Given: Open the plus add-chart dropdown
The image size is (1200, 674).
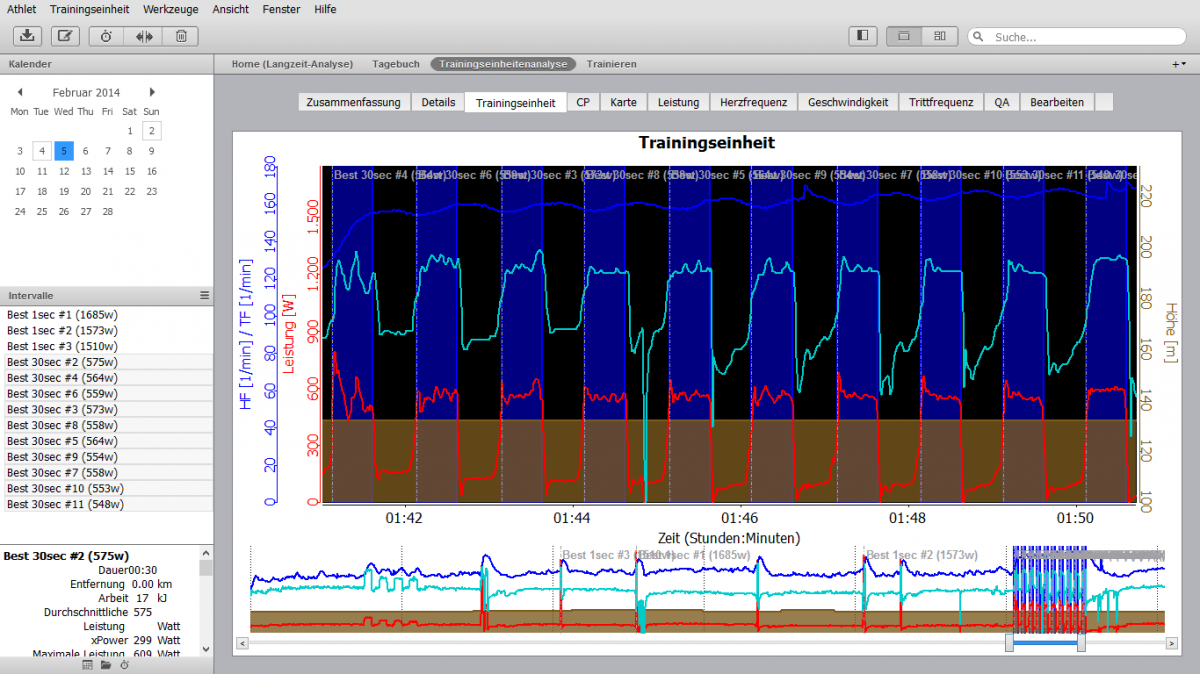Looking at the screenshot, I should point(1179,64).
